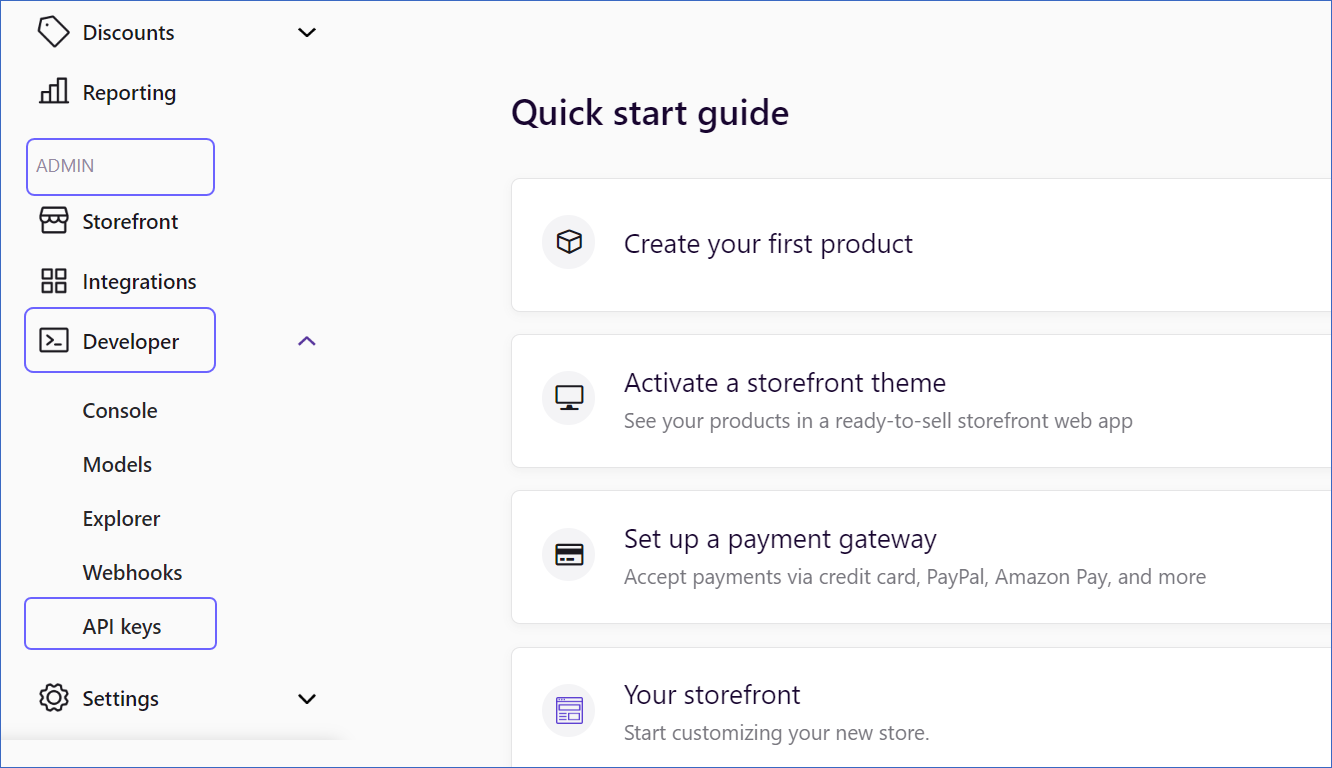The image size is (1332, 768).
Task: Click 'Accept payments via credit card, PayPal' text
Action: 807,577
